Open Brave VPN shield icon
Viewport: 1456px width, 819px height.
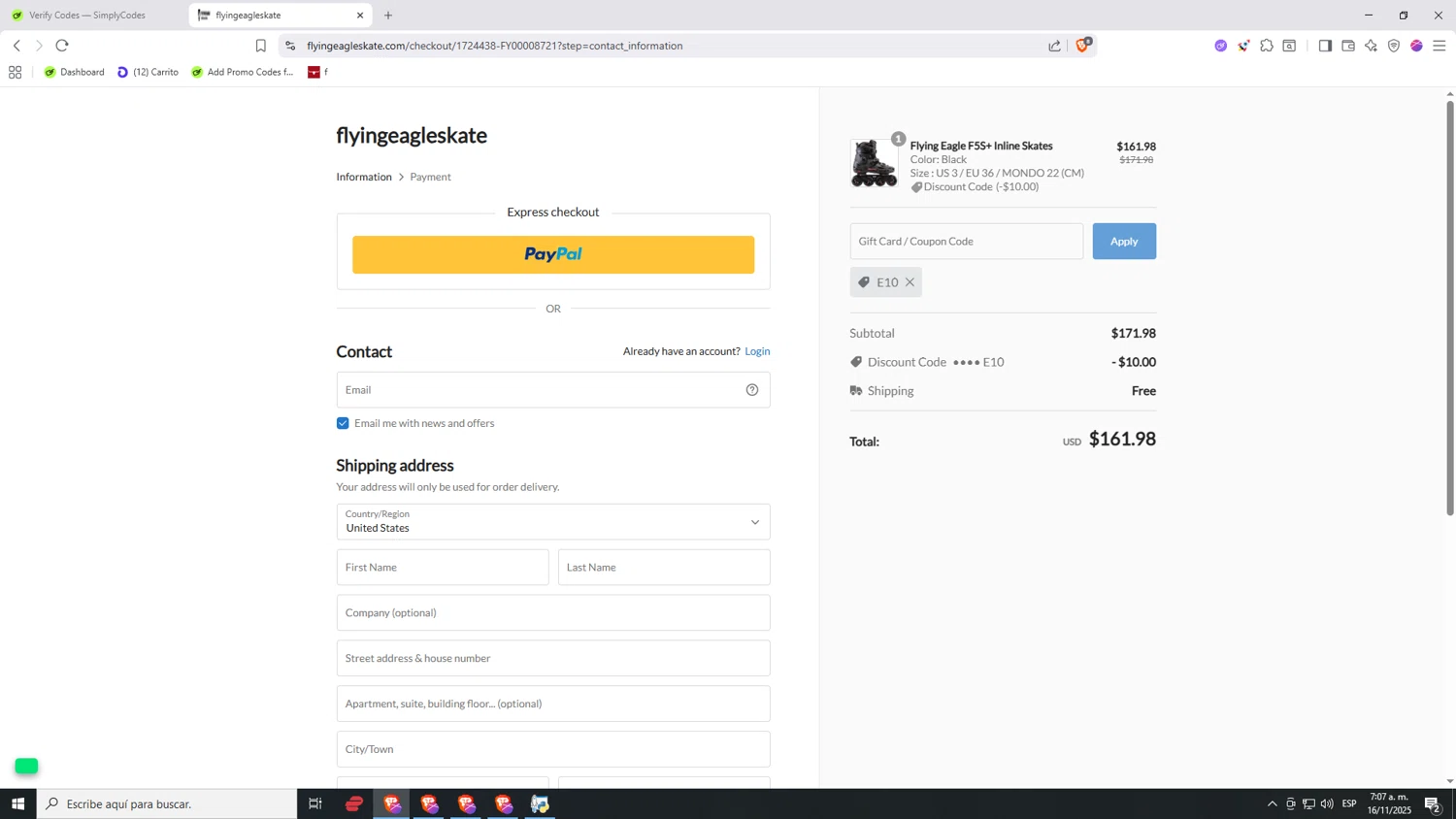tap(1394, 46)
